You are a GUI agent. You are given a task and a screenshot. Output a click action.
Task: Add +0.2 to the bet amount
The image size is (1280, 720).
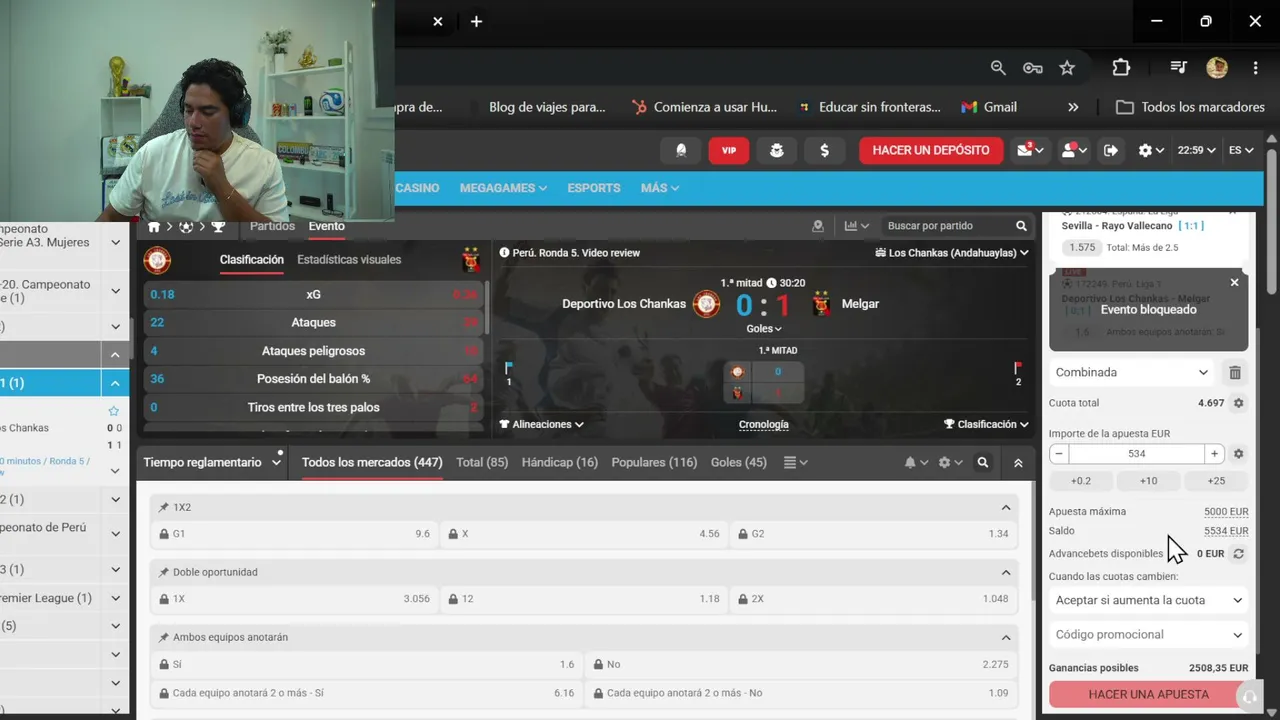1081,481
